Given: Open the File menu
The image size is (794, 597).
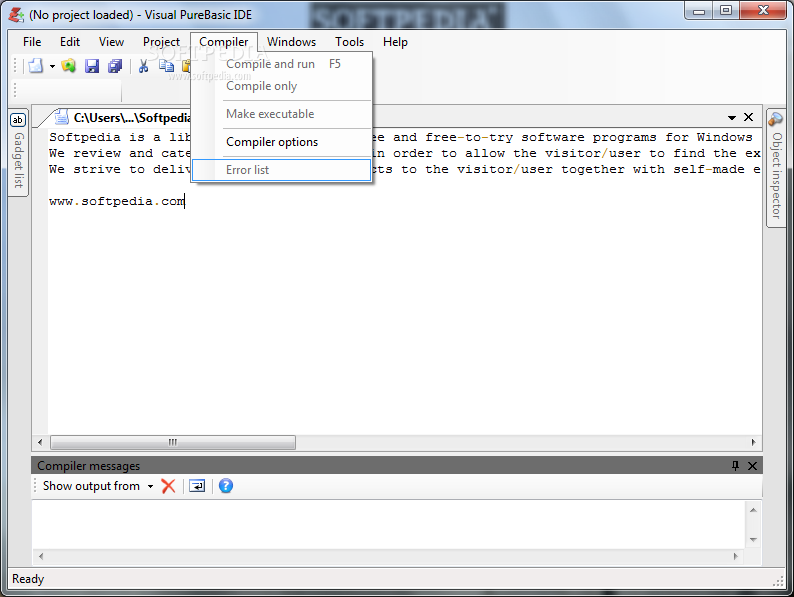Looking at the screenshot, I should (x=32, y=42).
